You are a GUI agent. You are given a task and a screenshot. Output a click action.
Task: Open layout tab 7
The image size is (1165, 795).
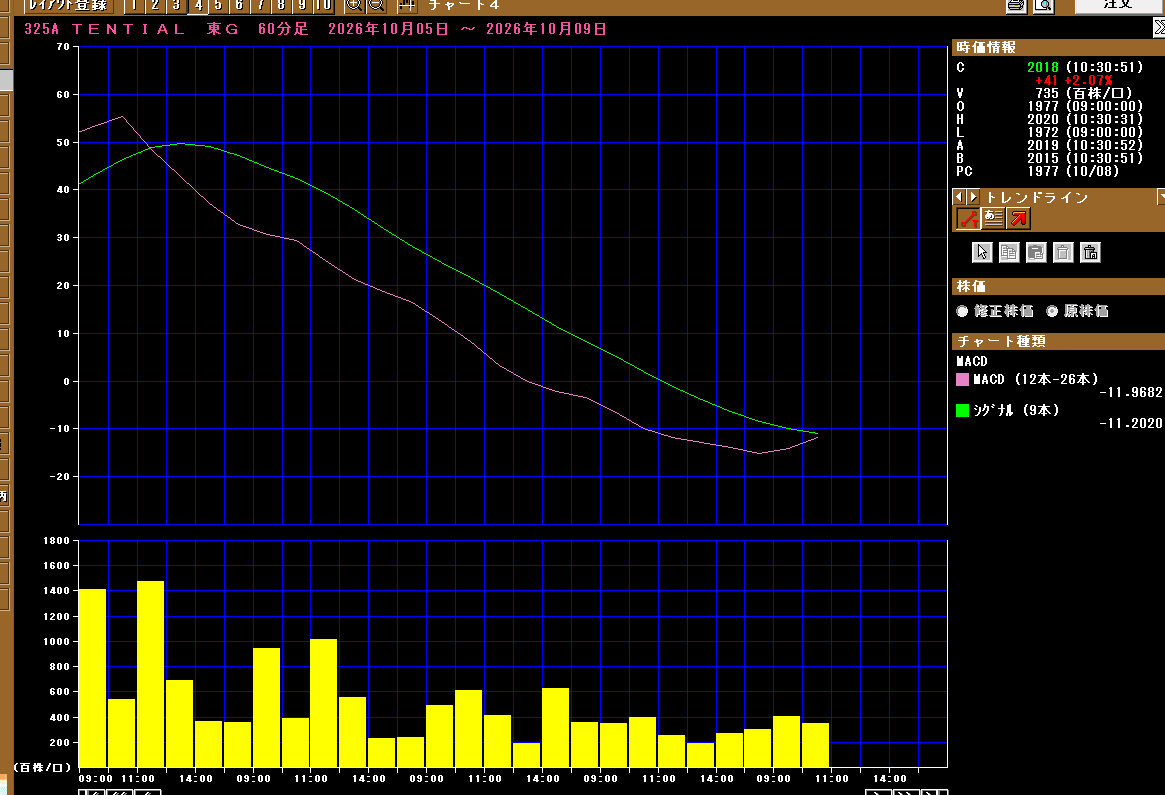[x=261, y=5]
